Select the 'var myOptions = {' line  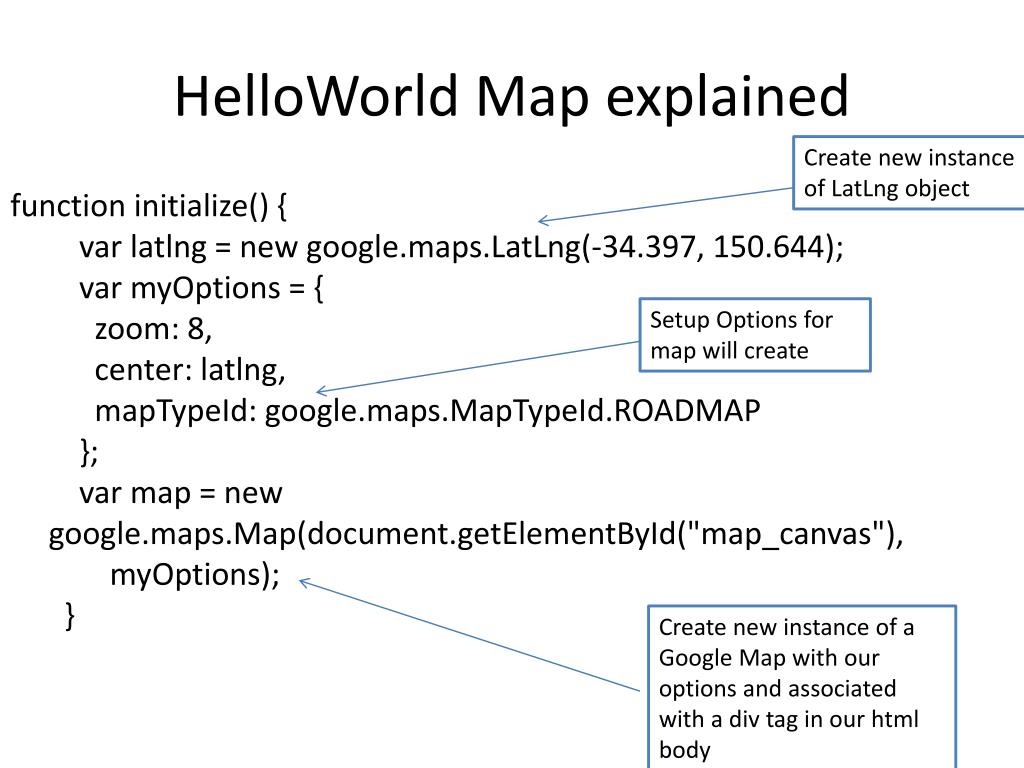[x=201, y=289]
